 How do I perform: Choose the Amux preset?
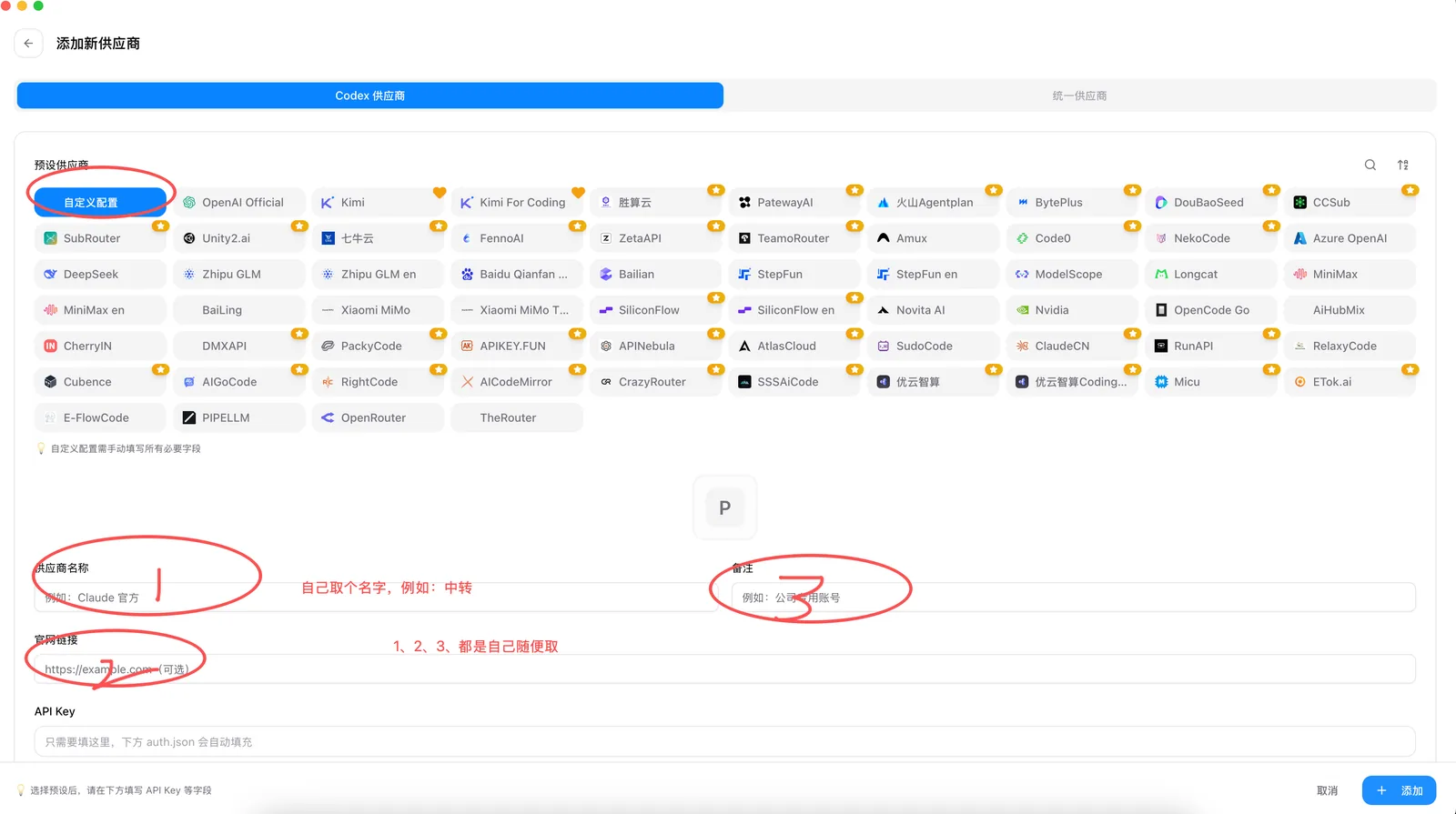pos(933,238)
